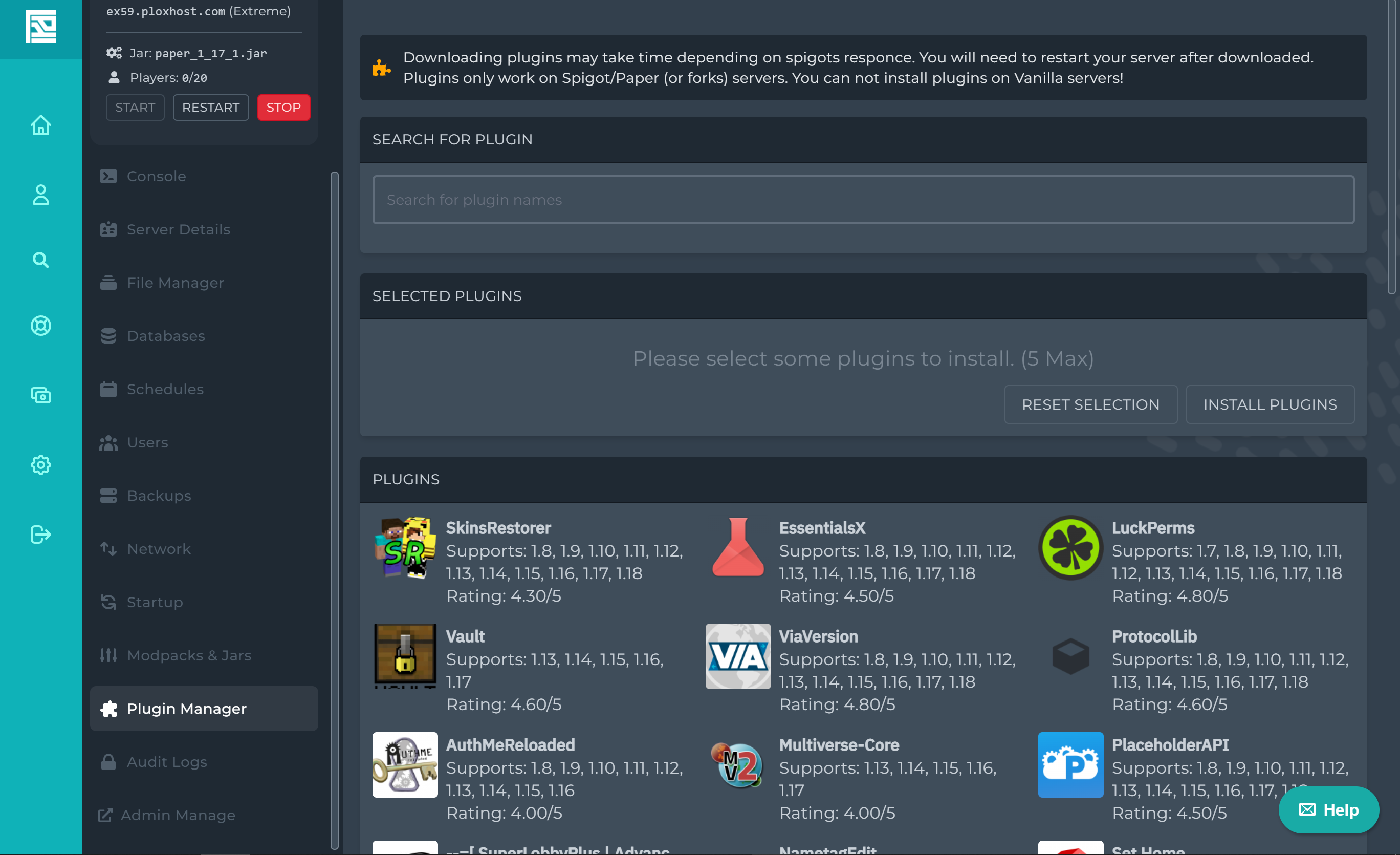Open the billing money icon
Screen dimensions: 1400x855
[x=41, y=395]
